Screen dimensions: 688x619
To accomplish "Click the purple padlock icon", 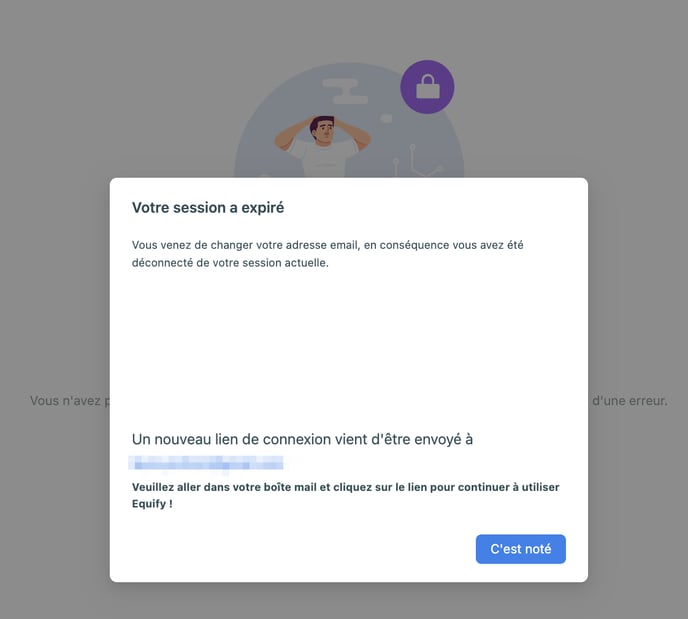I will 427,87.
